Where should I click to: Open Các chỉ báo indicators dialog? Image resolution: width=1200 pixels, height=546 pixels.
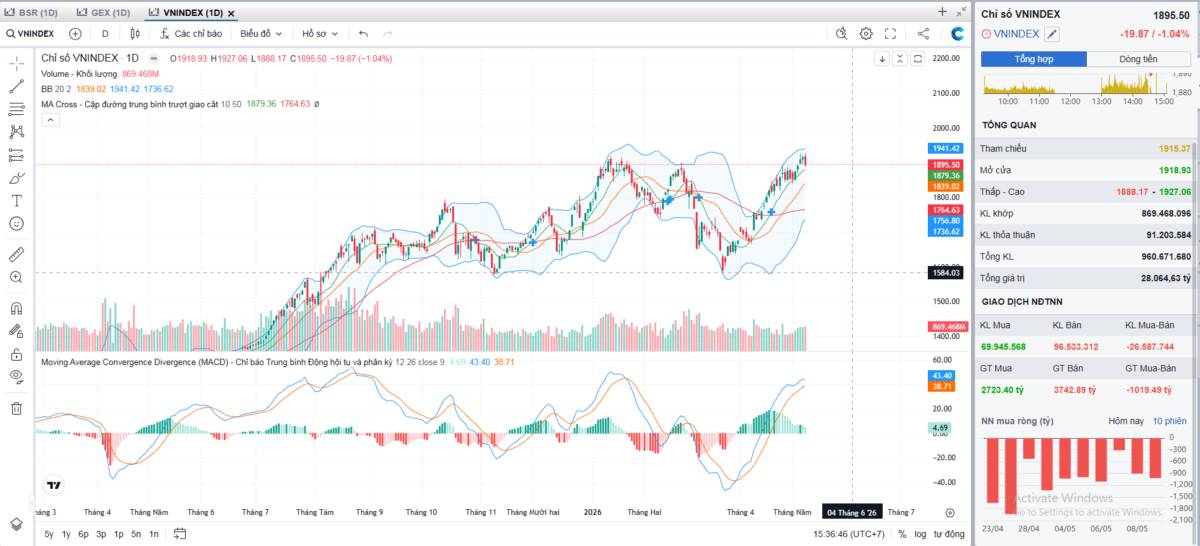tap(191, 33)
